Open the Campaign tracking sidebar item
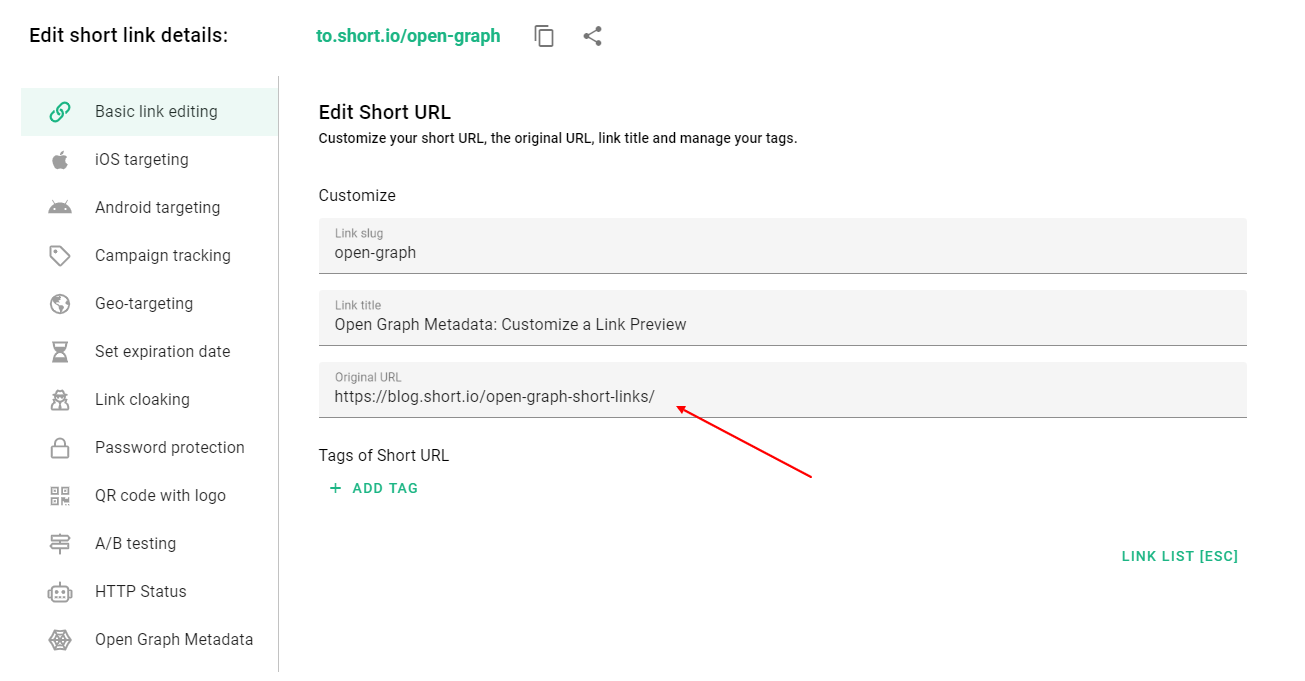 pos(165,255)
